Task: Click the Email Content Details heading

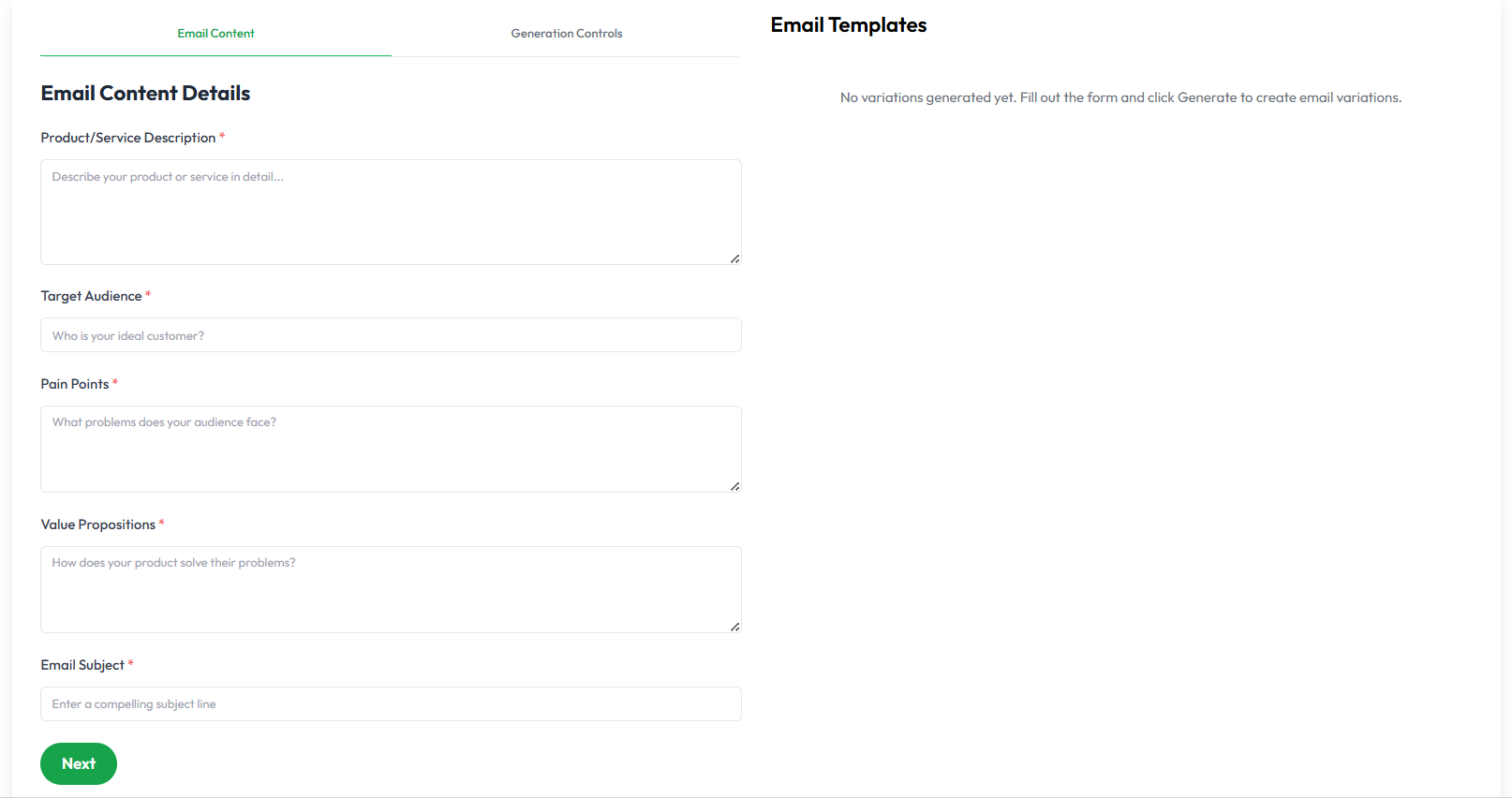Action: coord(145,94)
